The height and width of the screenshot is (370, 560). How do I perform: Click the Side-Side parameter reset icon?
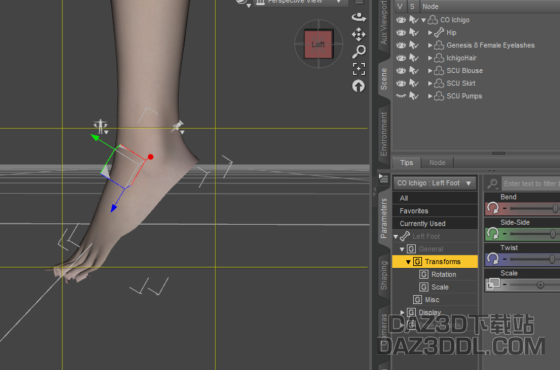(493, 234)
